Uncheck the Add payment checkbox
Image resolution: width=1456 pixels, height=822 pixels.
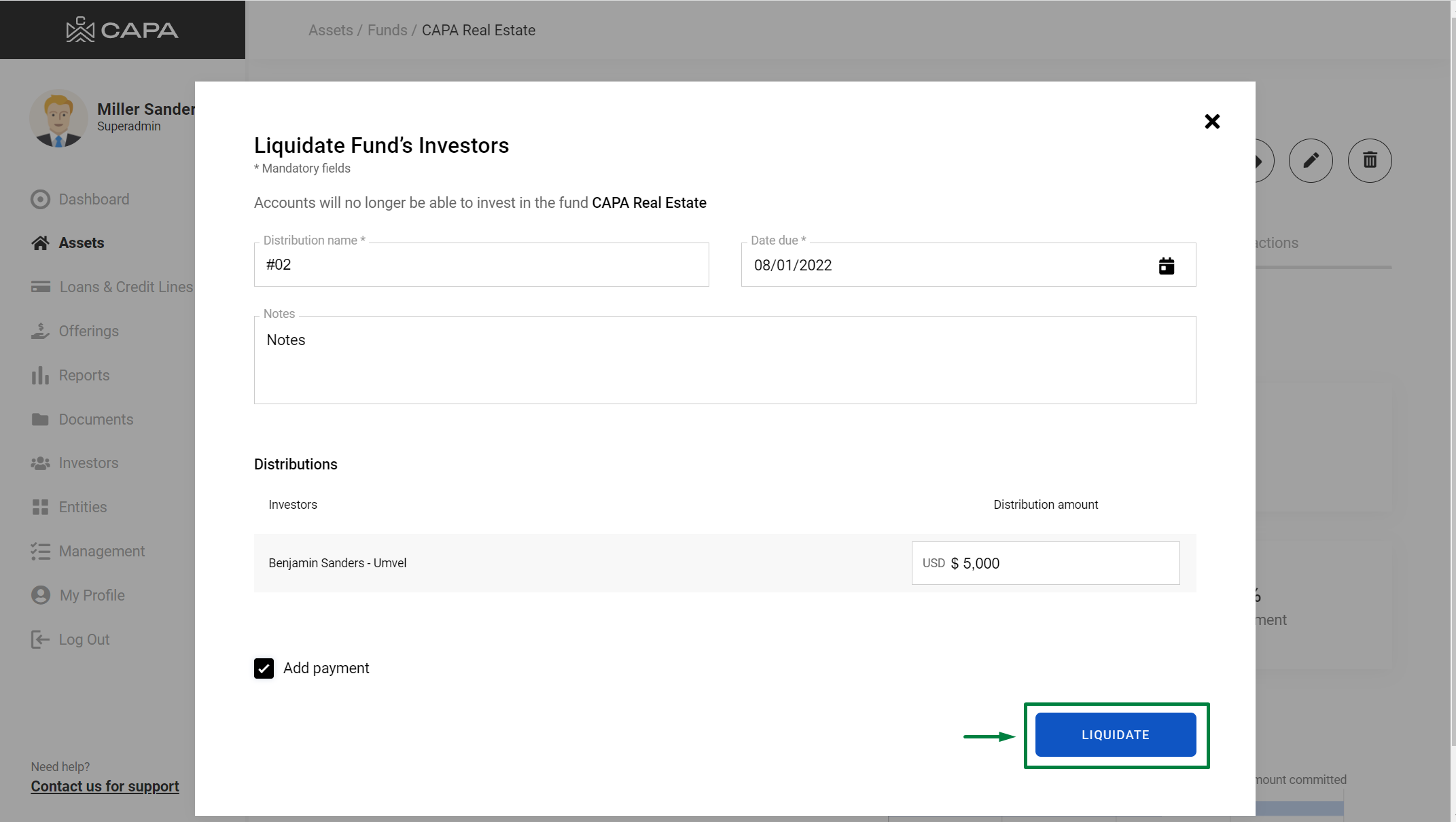point(264,668)
